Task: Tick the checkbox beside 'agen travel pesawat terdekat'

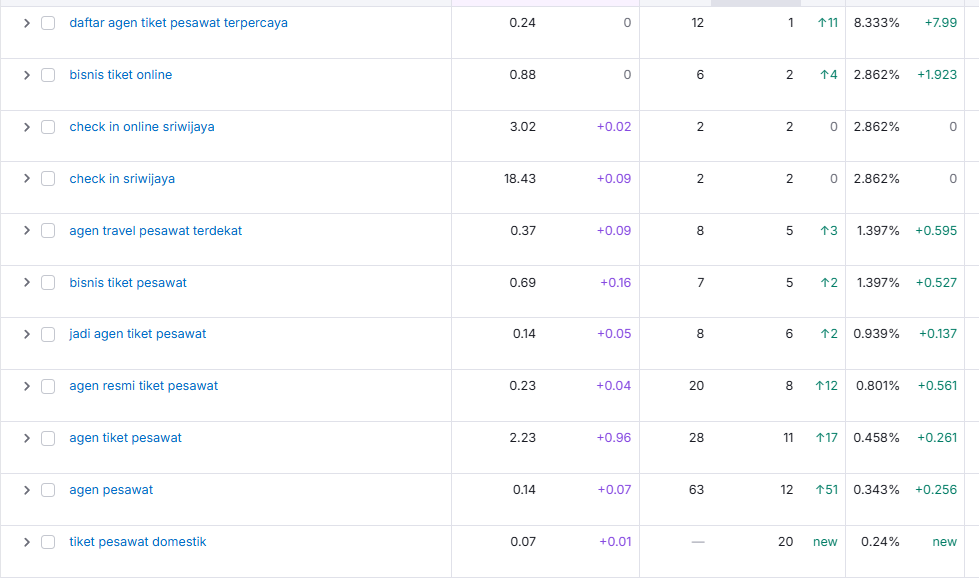Action: coord(48,231)
